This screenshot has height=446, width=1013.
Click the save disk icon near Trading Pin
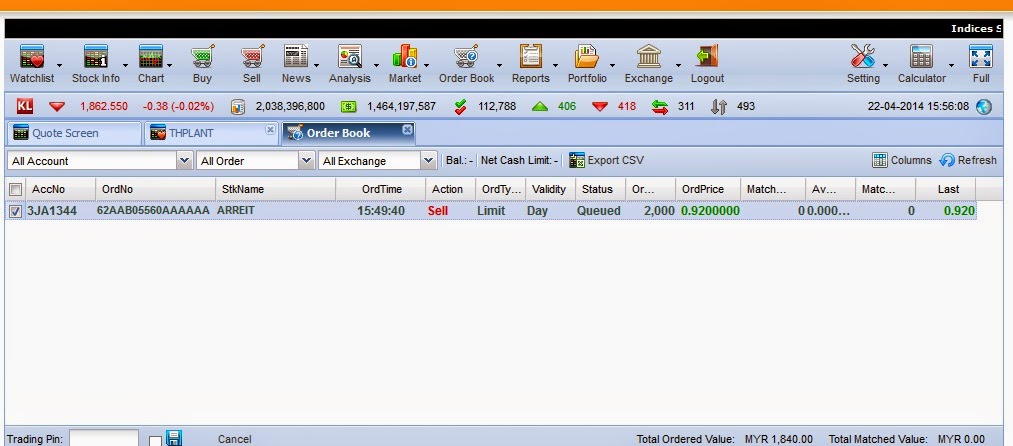tap(174, 438)
